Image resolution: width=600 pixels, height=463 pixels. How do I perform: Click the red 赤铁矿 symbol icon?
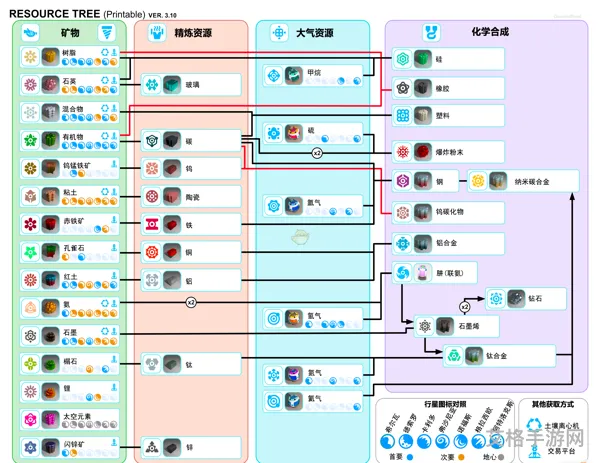point(30,224)
